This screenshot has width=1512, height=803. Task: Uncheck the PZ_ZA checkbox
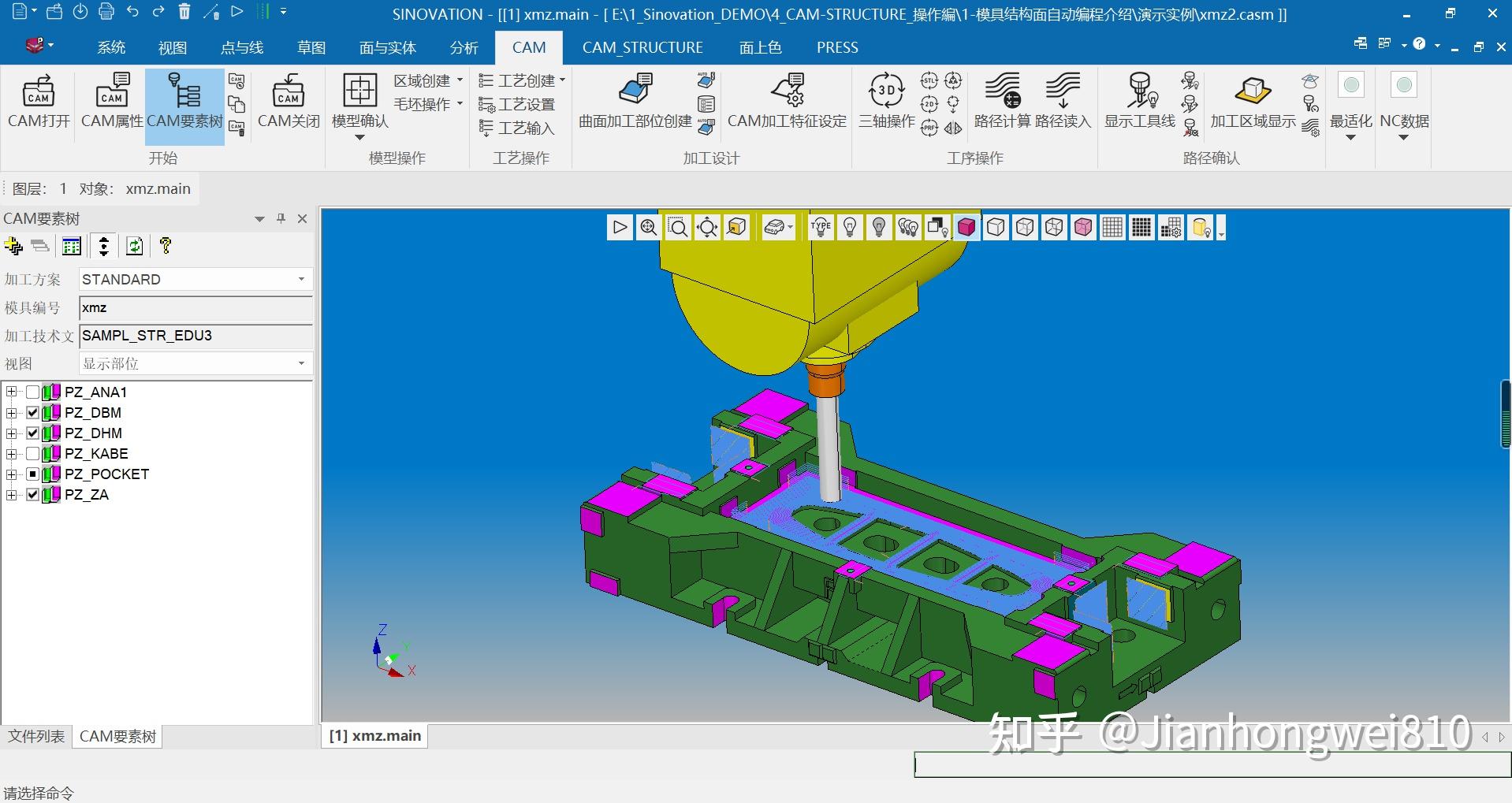[32, 495]
